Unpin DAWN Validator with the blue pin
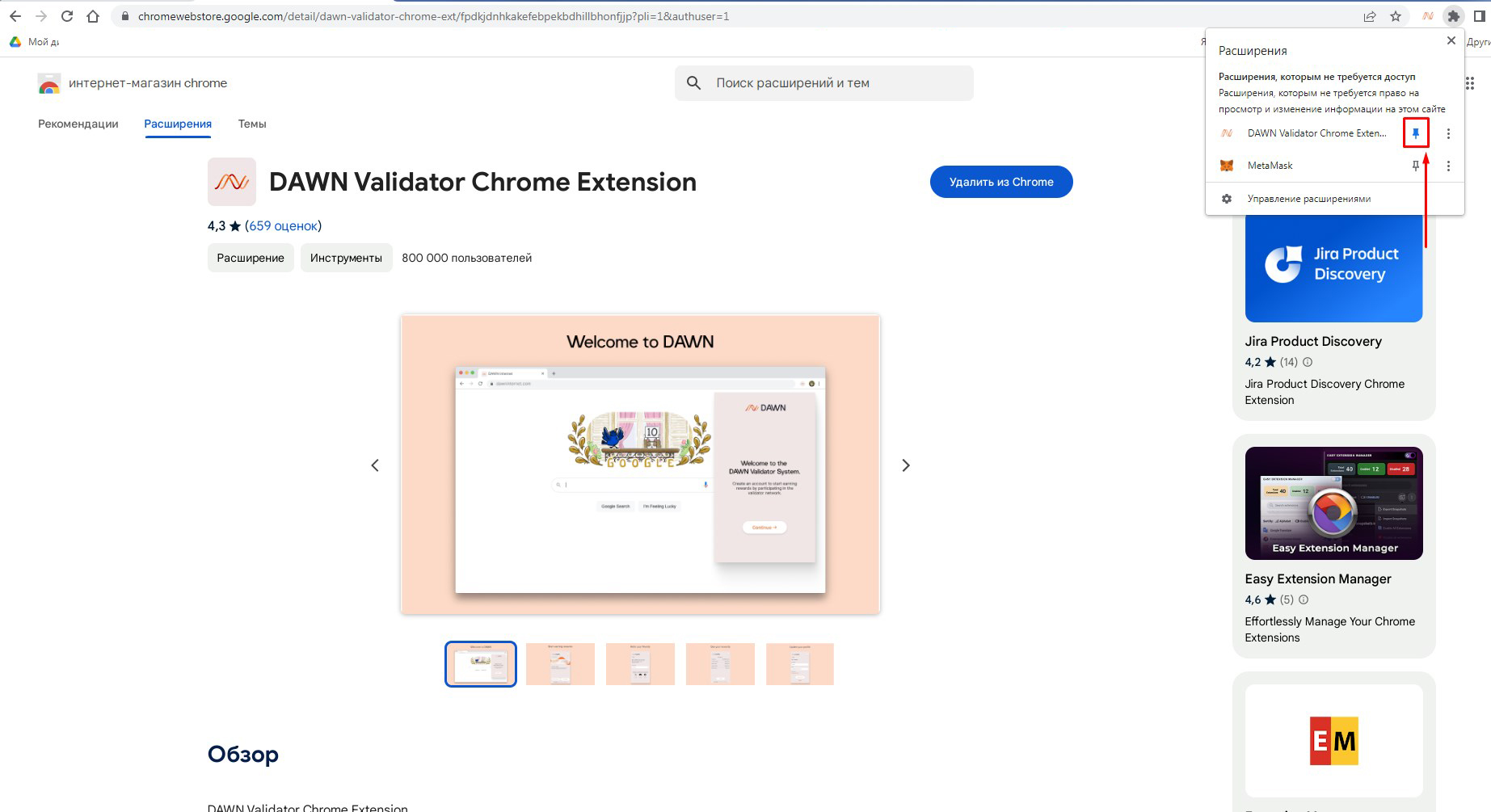Viewport: 1491px width, 812px height. pos(1416,133)
